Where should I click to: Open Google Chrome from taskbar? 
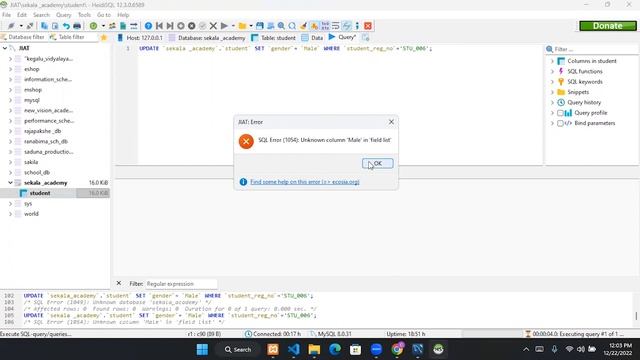click(x=397, y=349)
